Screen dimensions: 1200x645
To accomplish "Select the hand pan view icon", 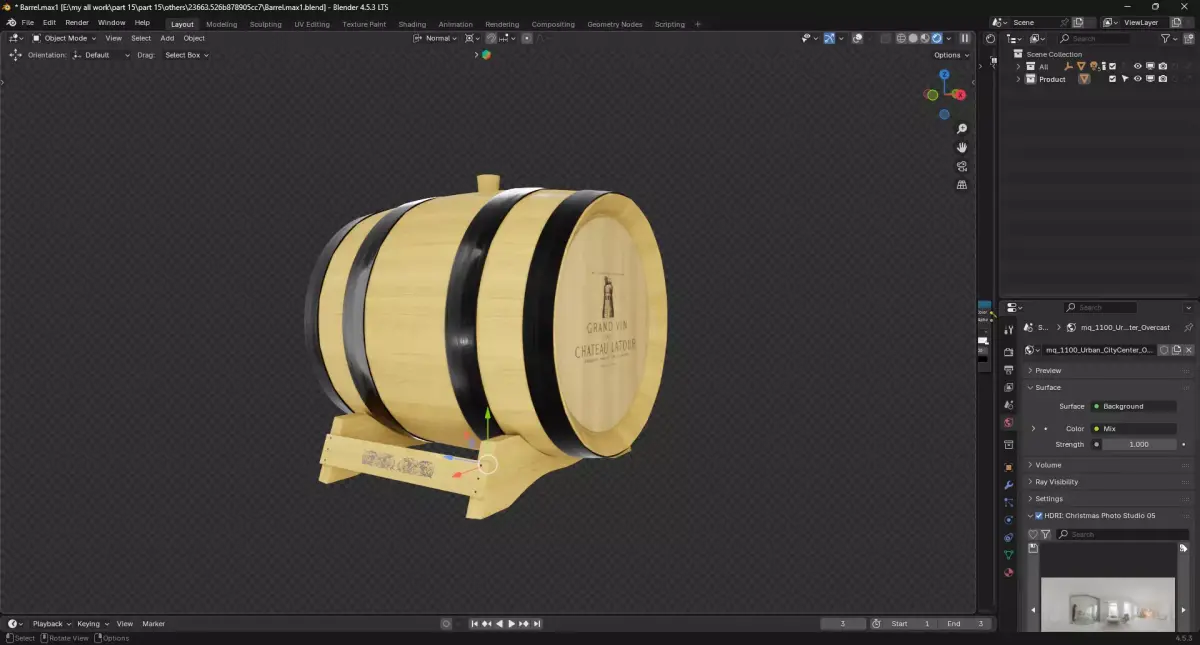I will [962, 147].
